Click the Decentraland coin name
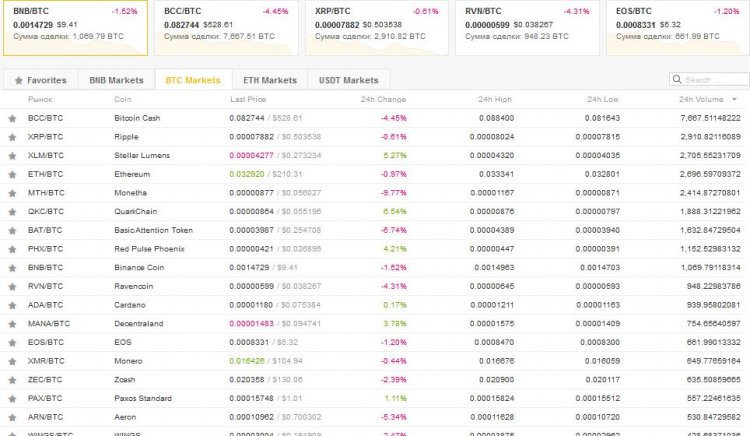 [x=139, y=323]
